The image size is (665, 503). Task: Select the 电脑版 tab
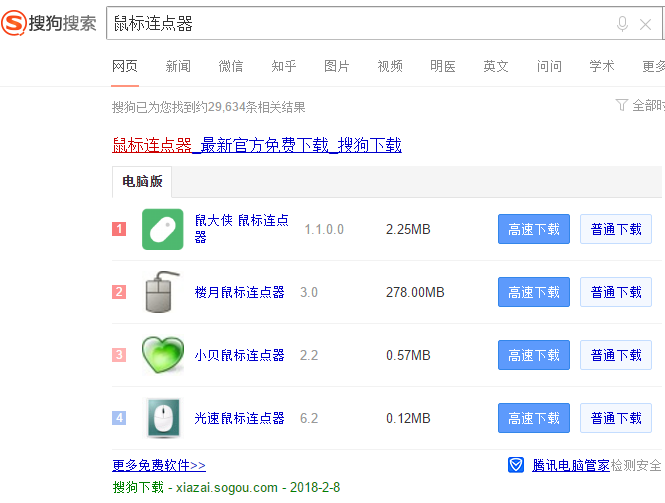(142, 182)
